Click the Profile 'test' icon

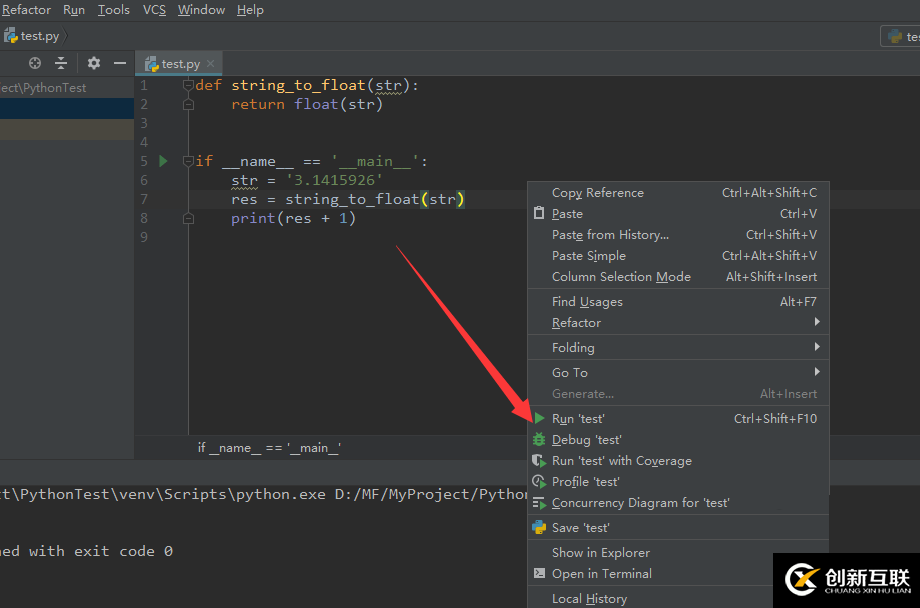[539, 482]
